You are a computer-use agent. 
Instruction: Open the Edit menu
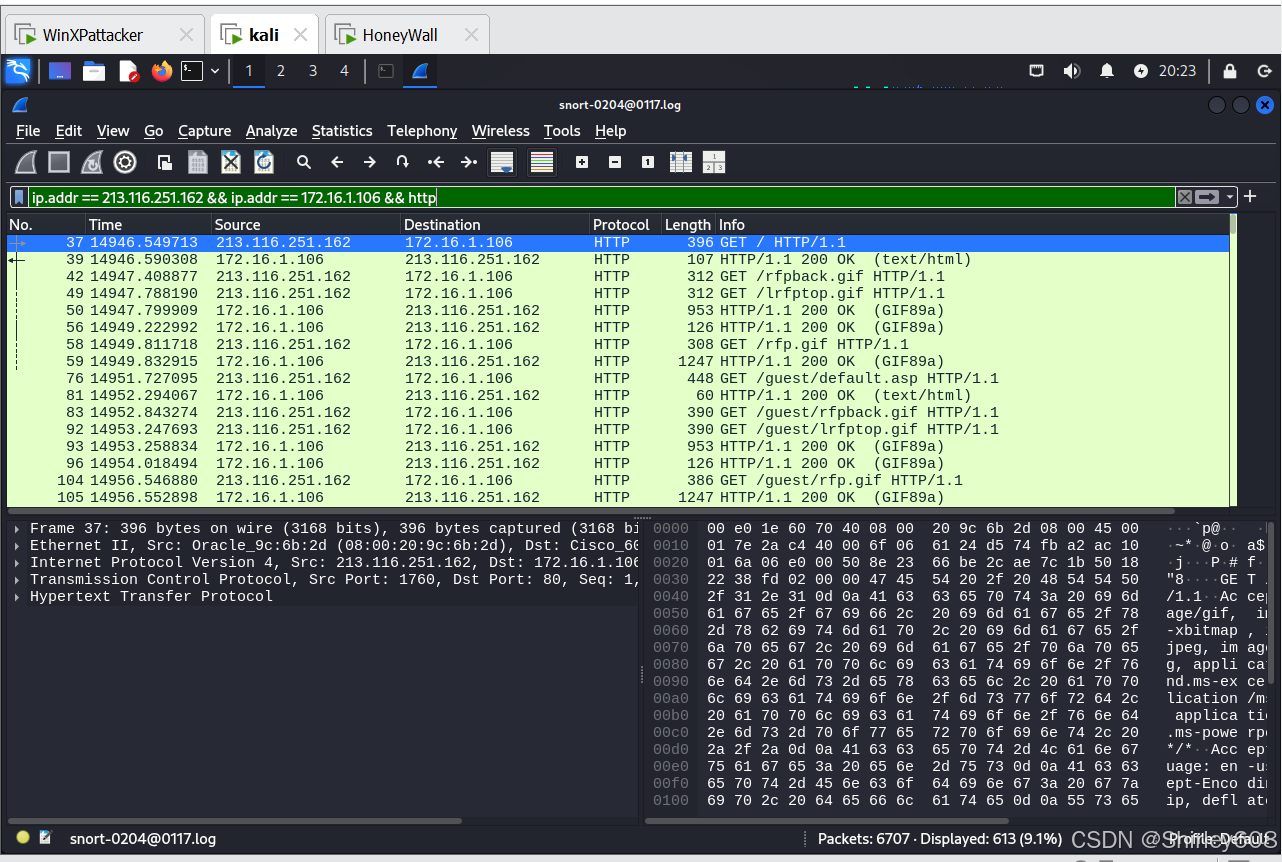tap(69, 131)
